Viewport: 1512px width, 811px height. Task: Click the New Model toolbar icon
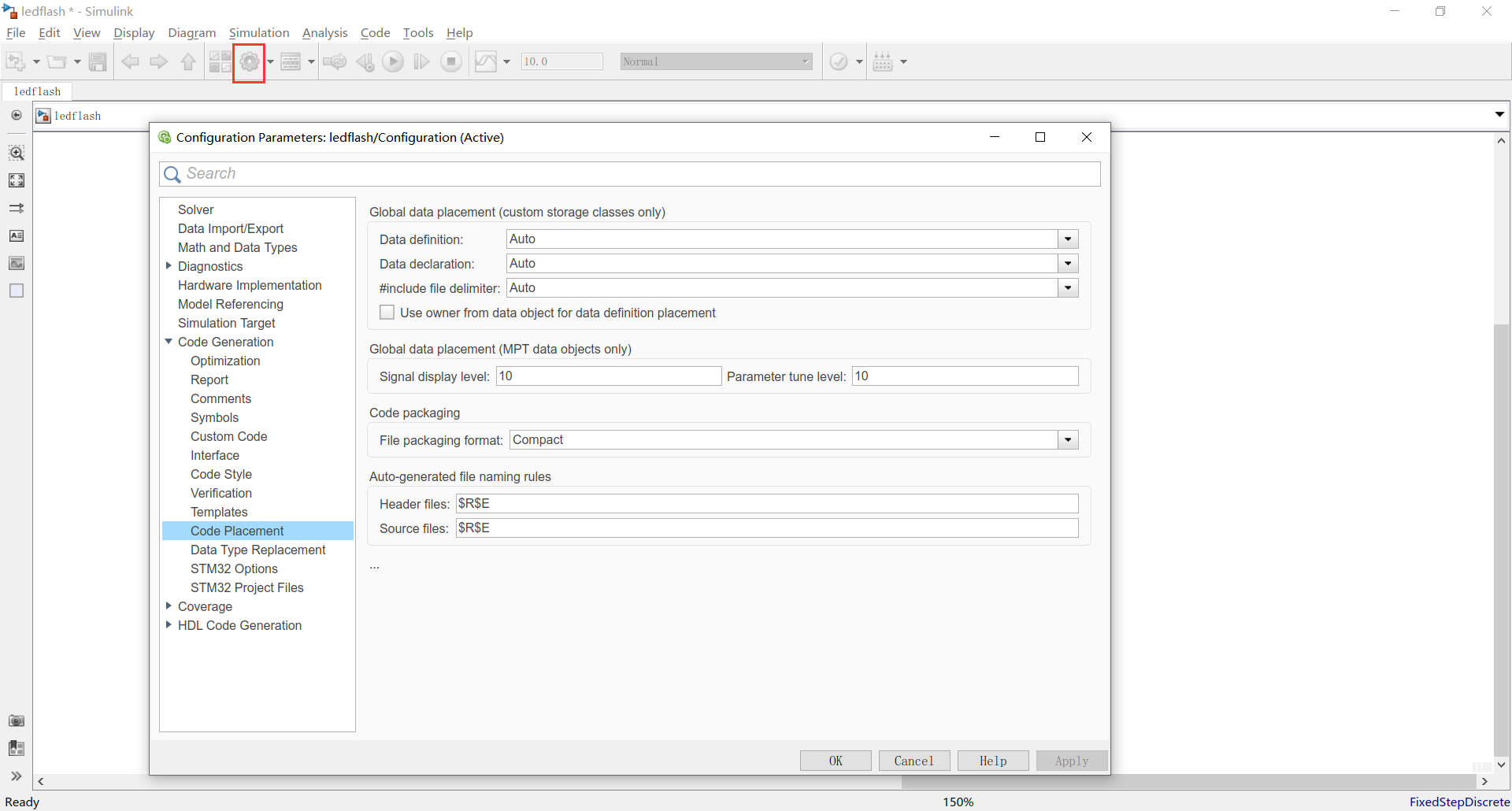point(16,61)
